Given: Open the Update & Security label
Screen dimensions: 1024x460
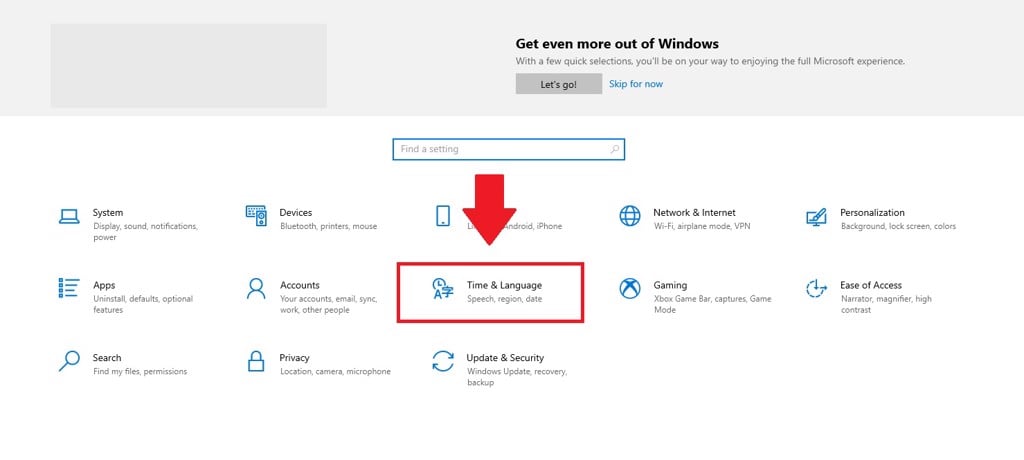Looking at the screenshot, I should pyautogui.click(x=505, y=357).
